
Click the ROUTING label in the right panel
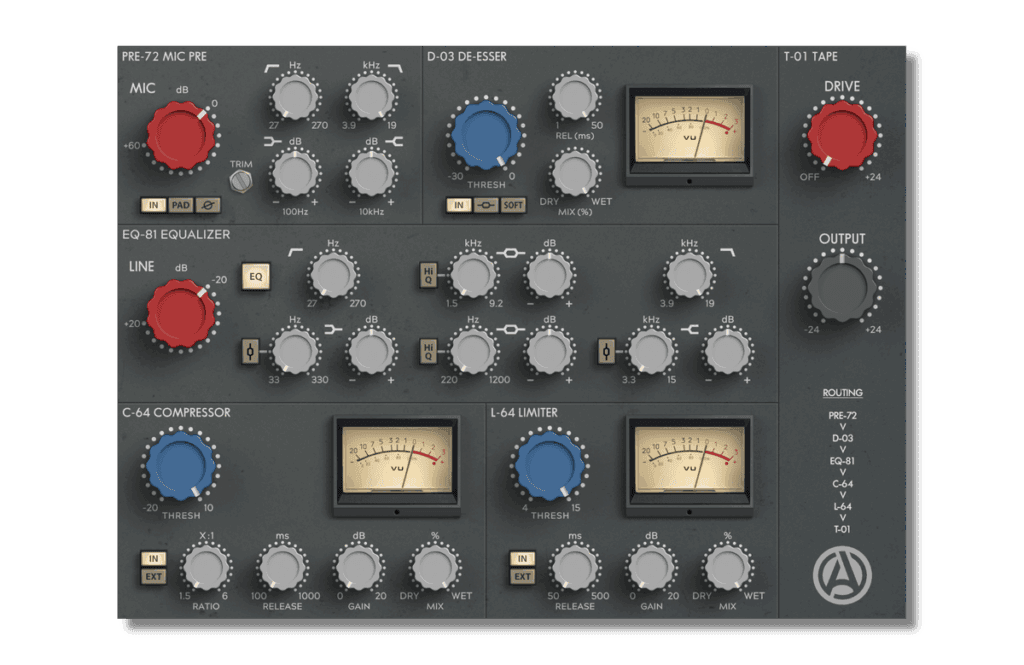click(x=842, y=393)
